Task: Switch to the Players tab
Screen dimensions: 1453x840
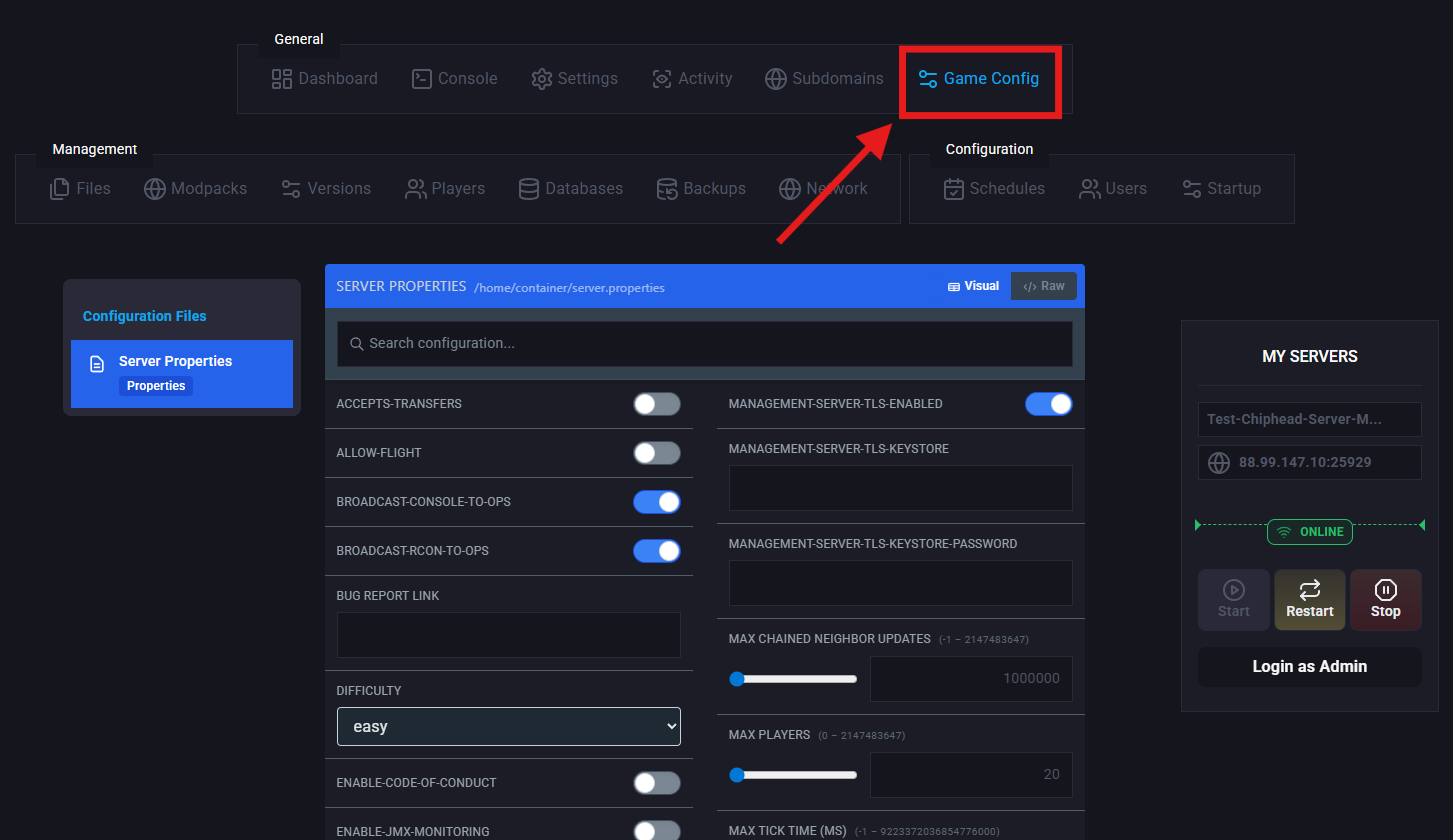Action: pyautogui.click(x=445, y=189)
